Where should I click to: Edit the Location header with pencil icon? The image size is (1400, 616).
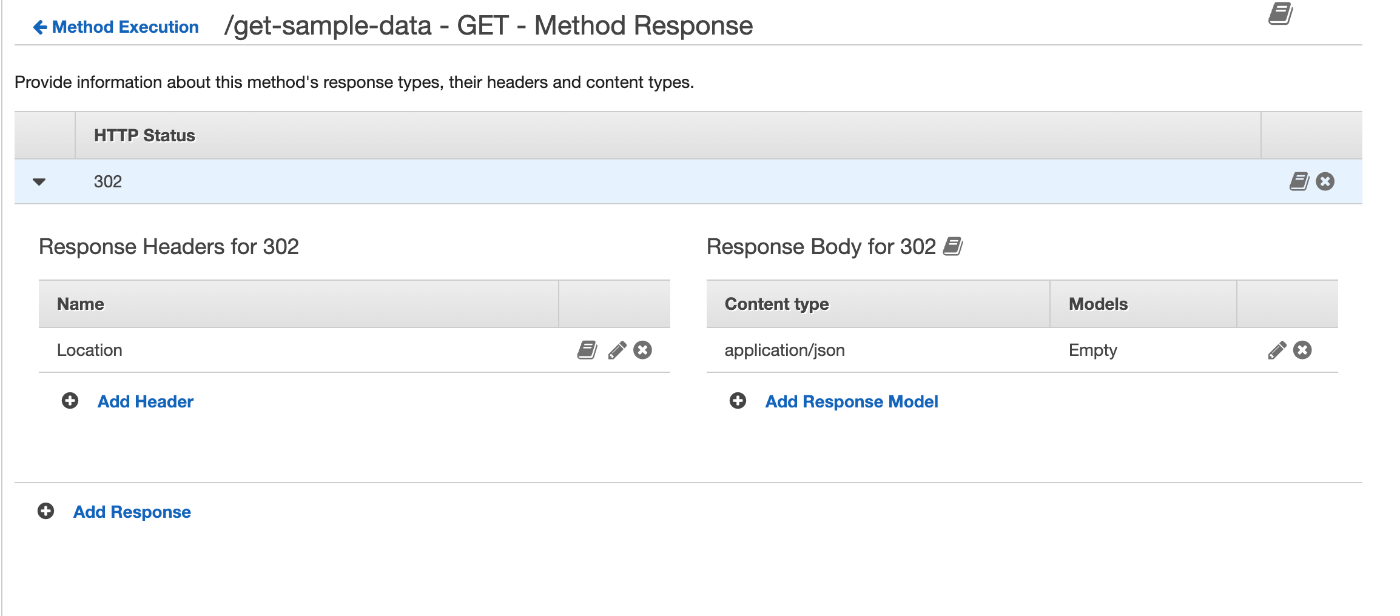click(x=617, y=350)
